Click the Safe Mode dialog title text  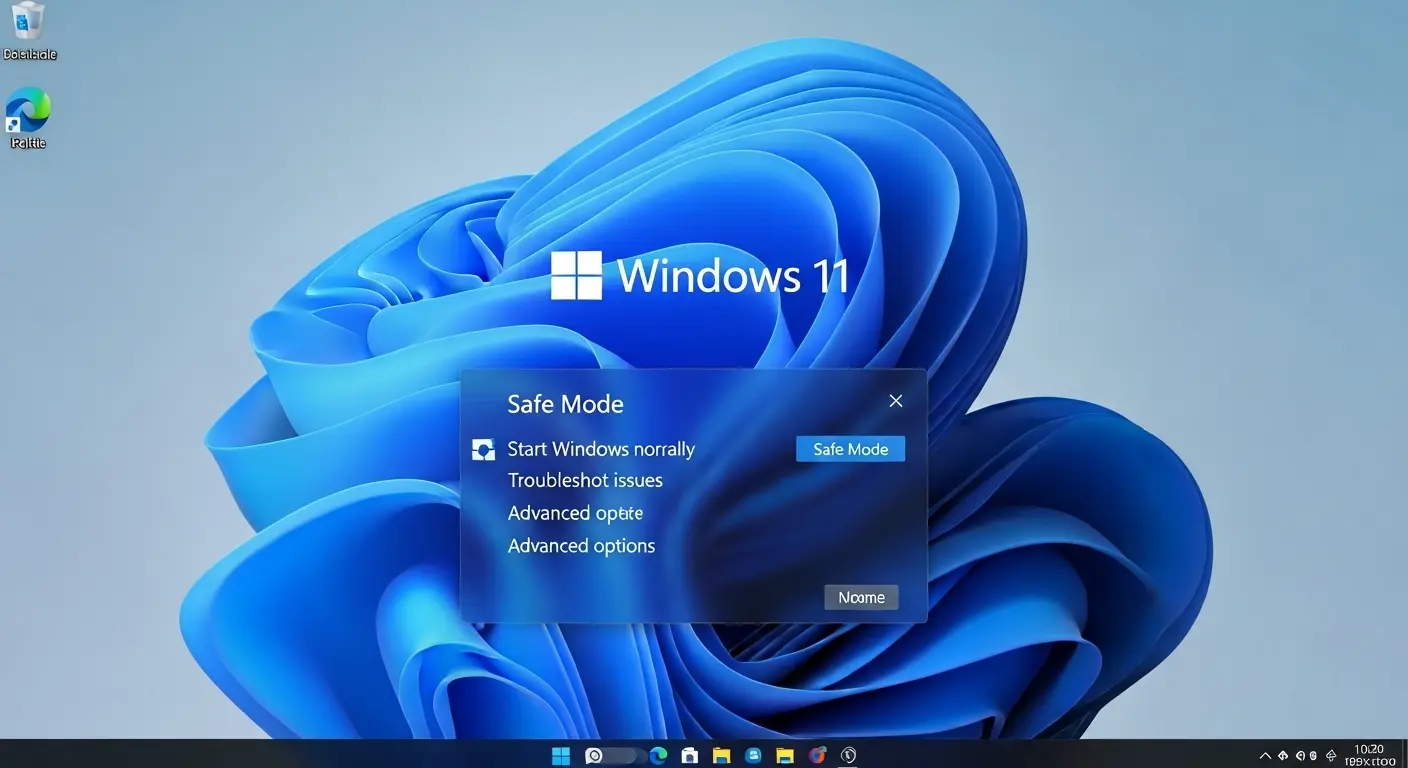[x=565, y=404]
